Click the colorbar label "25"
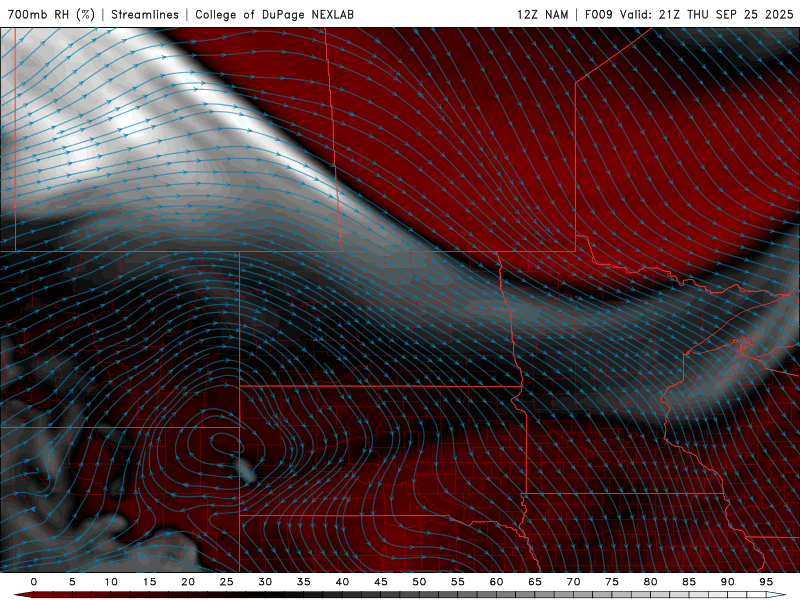Image resolution: width=800 pixels, height=600 pixels. coord(227,582)
